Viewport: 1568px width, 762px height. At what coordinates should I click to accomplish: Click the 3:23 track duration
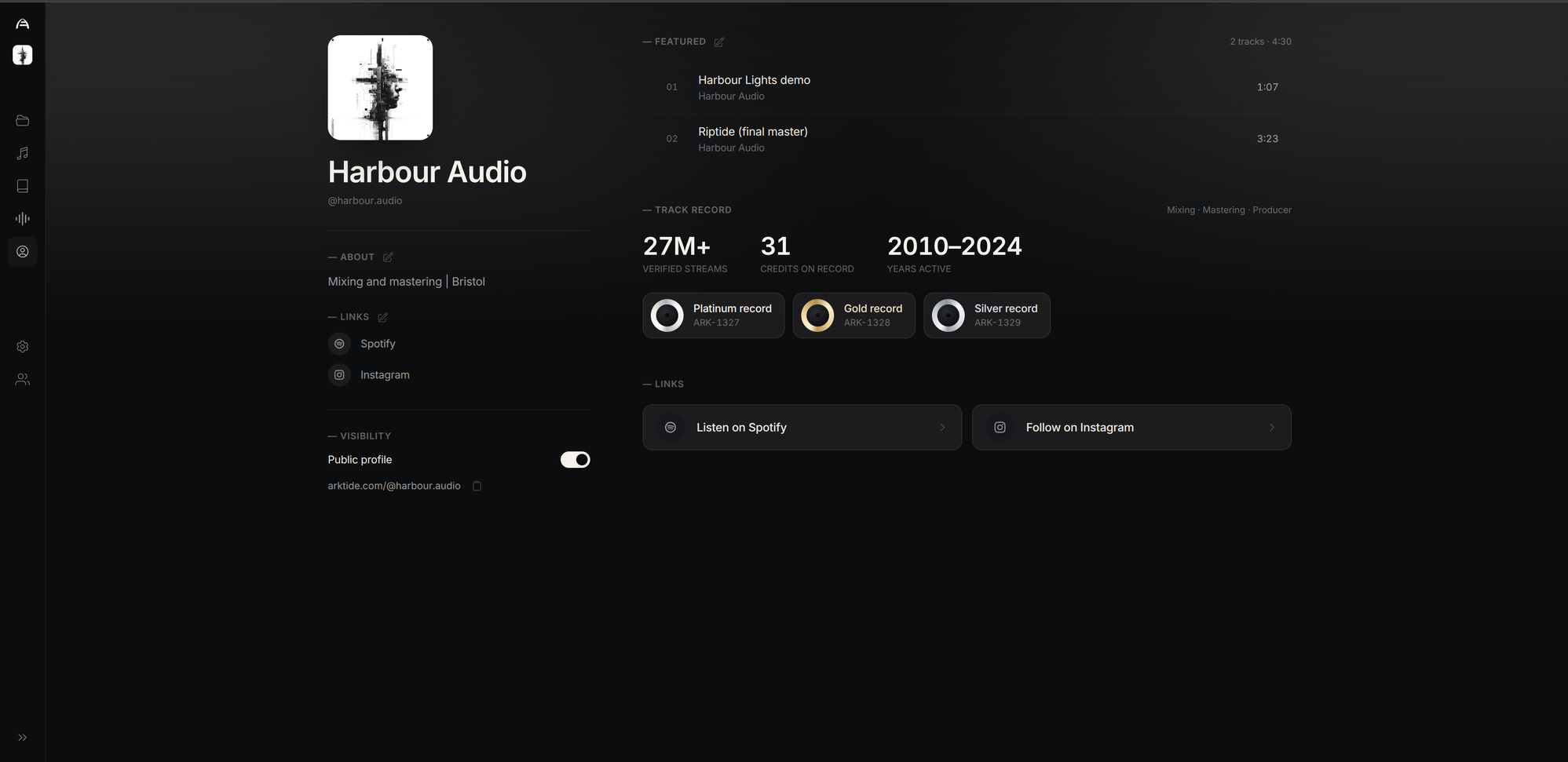pos(1267,139)
